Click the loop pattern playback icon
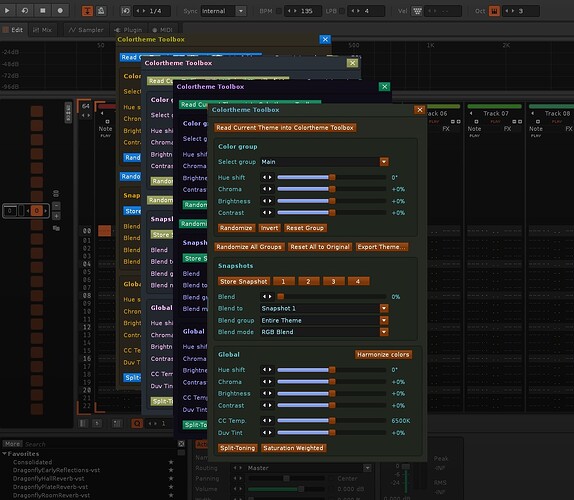Viewport: 574px width, 500px height. pyautogui.click(x=25, y=11)
